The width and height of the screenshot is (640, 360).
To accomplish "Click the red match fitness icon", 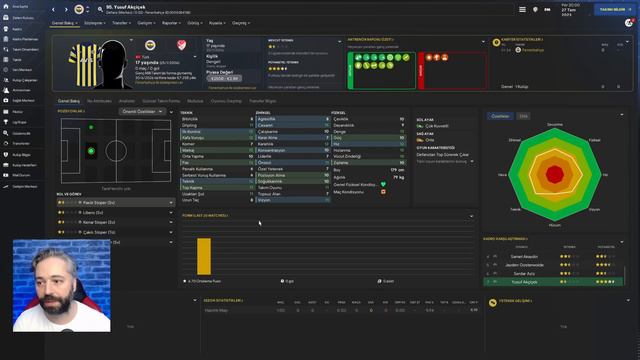I will click(383, 192).
